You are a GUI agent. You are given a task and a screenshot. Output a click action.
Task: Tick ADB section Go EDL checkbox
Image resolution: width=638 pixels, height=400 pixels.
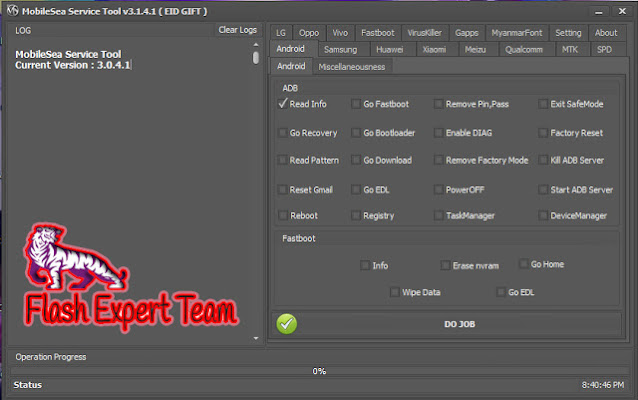pos(356,189)
